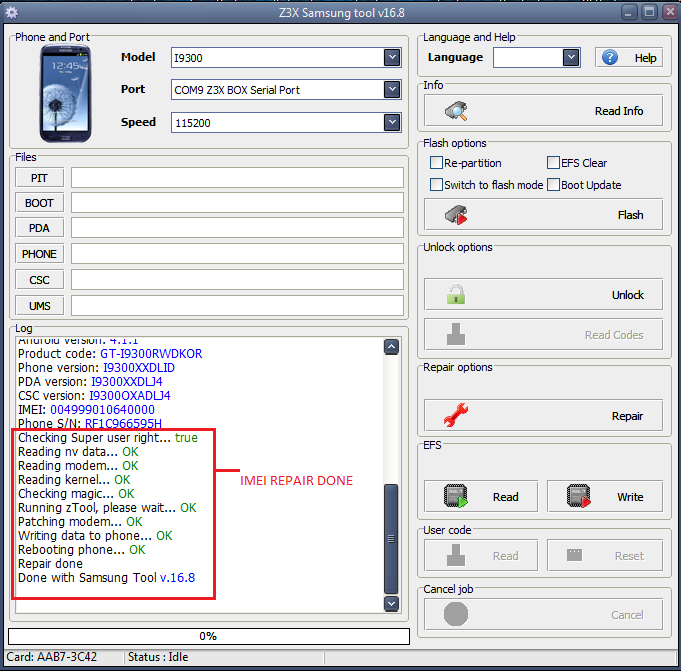
Task: Click the log scrollbar up arrow
Action: [x=391, y=347]
